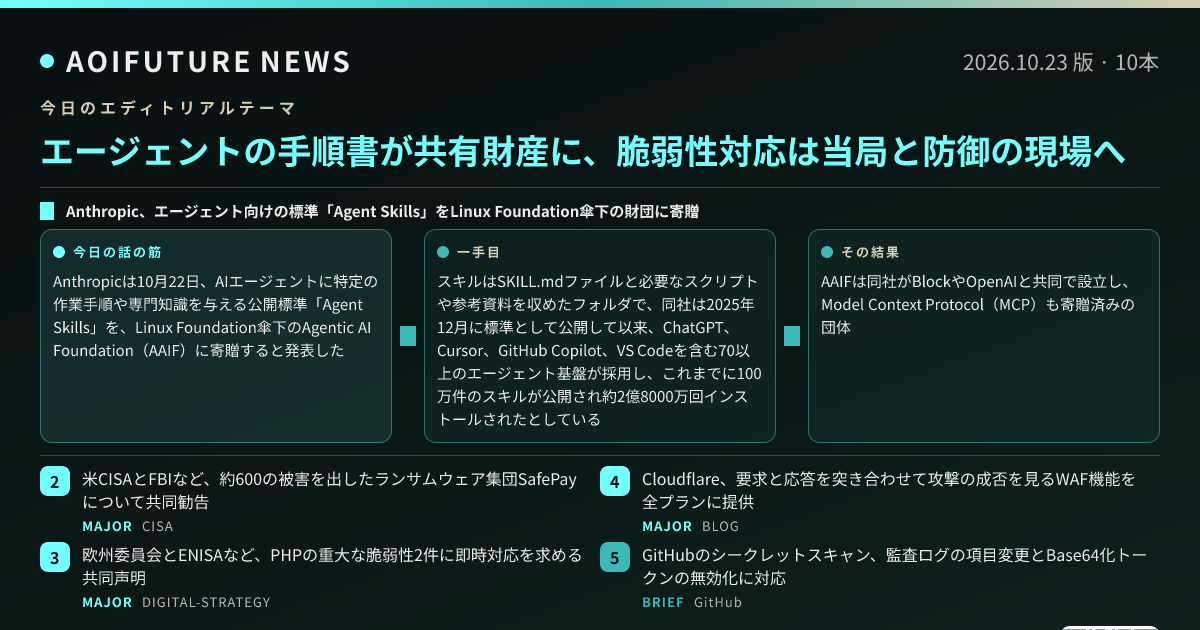Click the edition text 2026.10.23 版・10本

coord(1061,62)
